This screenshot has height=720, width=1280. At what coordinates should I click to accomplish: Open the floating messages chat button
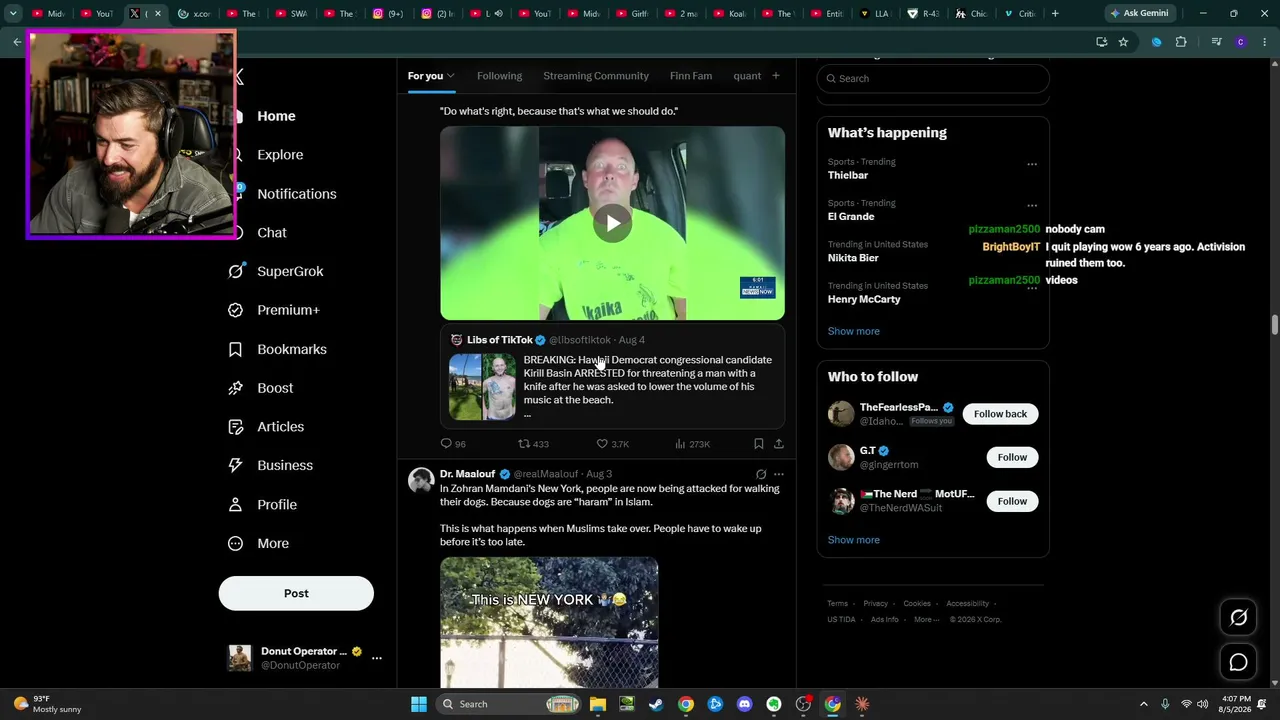[x=1238, y=662]
